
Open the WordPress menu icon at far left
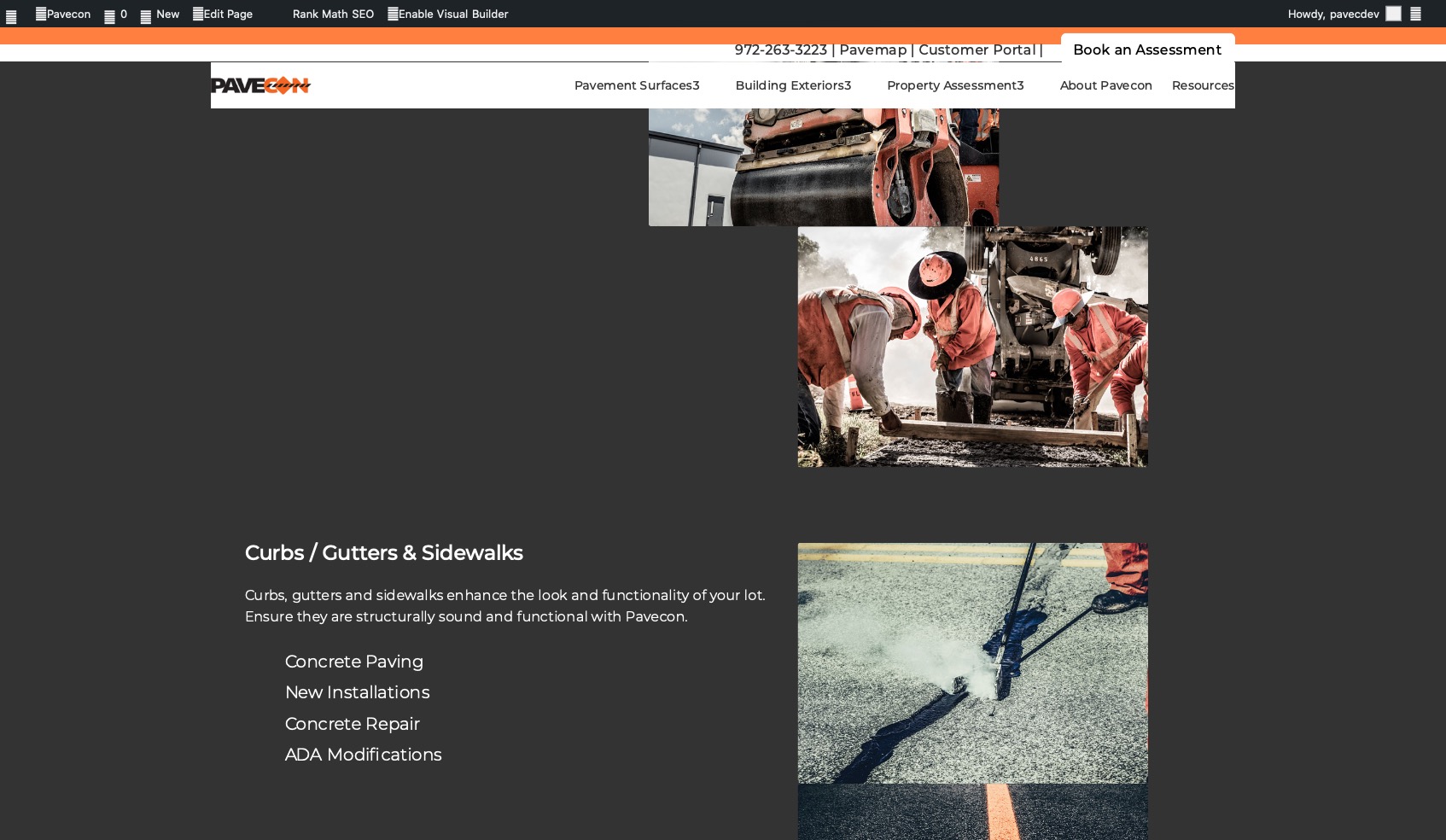(x=11, y=15)
